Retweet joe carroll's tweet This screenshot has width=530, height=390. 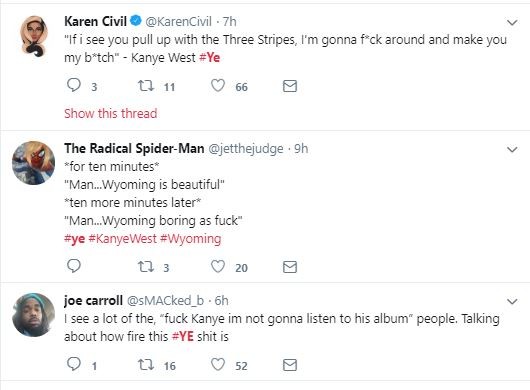(x=146, y=365)
